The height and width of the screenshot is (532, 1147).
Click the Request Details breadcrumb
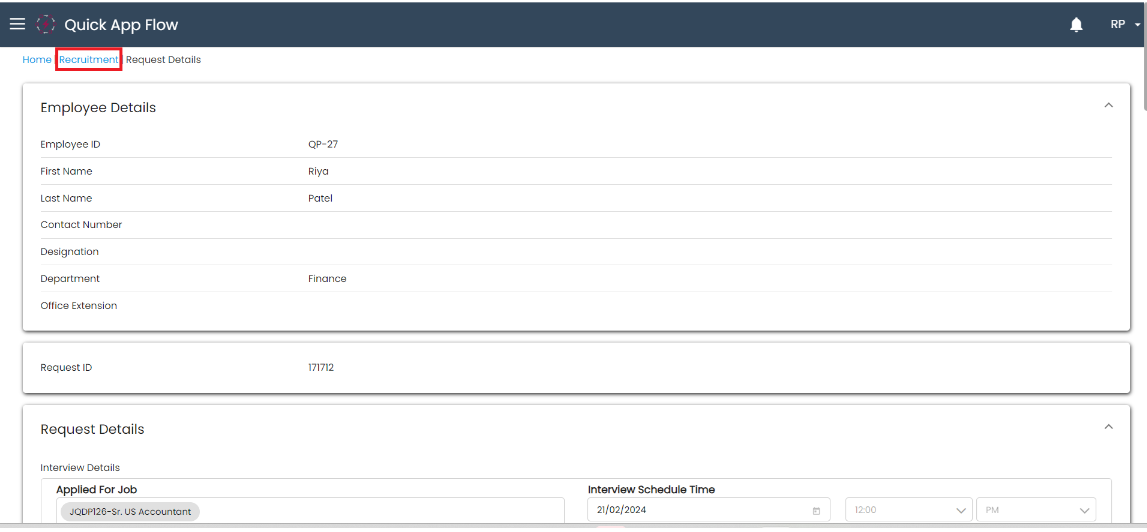pos(163,60)
